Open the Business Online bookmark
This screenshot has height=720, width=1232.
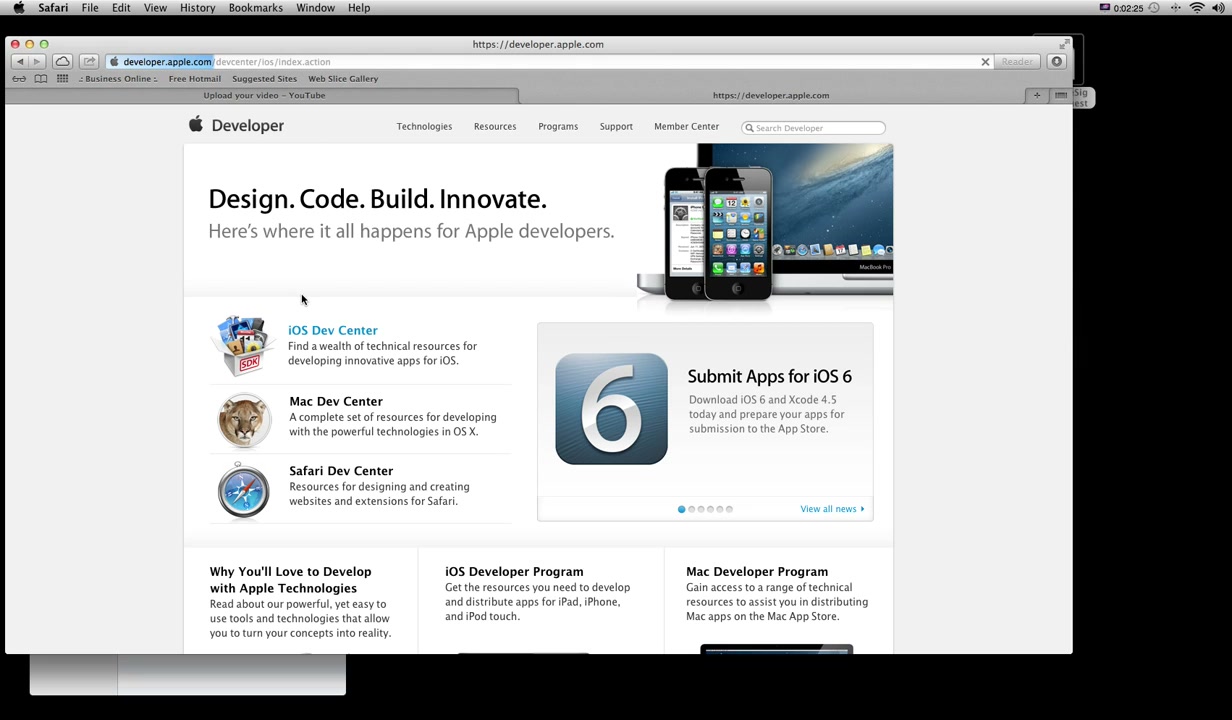click(x=119, y=79)
